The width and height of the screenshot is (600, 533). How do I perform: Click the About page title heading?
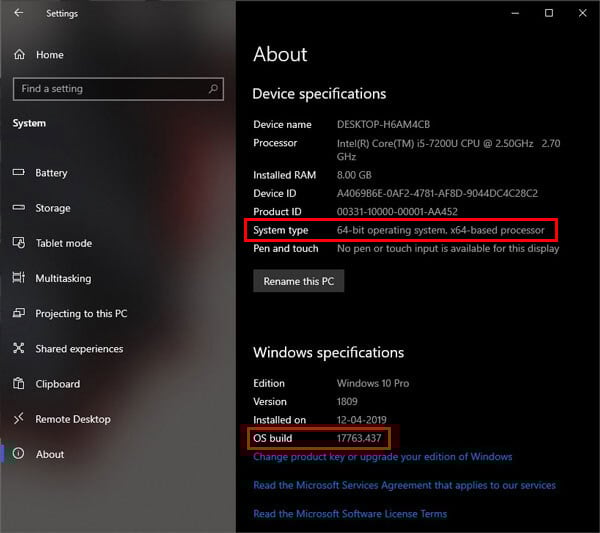280,54
